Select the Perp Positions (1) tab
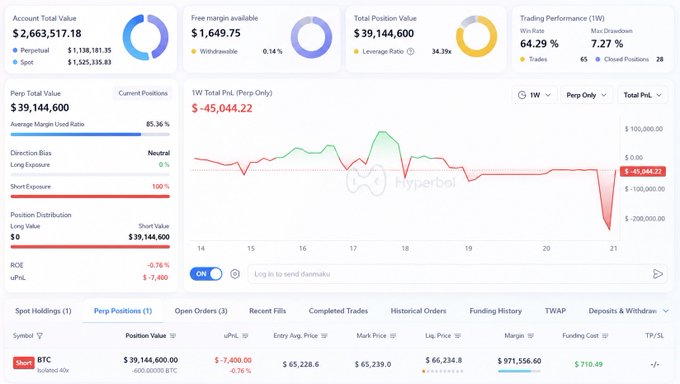680x384 pixels. (x=123, y=311)
